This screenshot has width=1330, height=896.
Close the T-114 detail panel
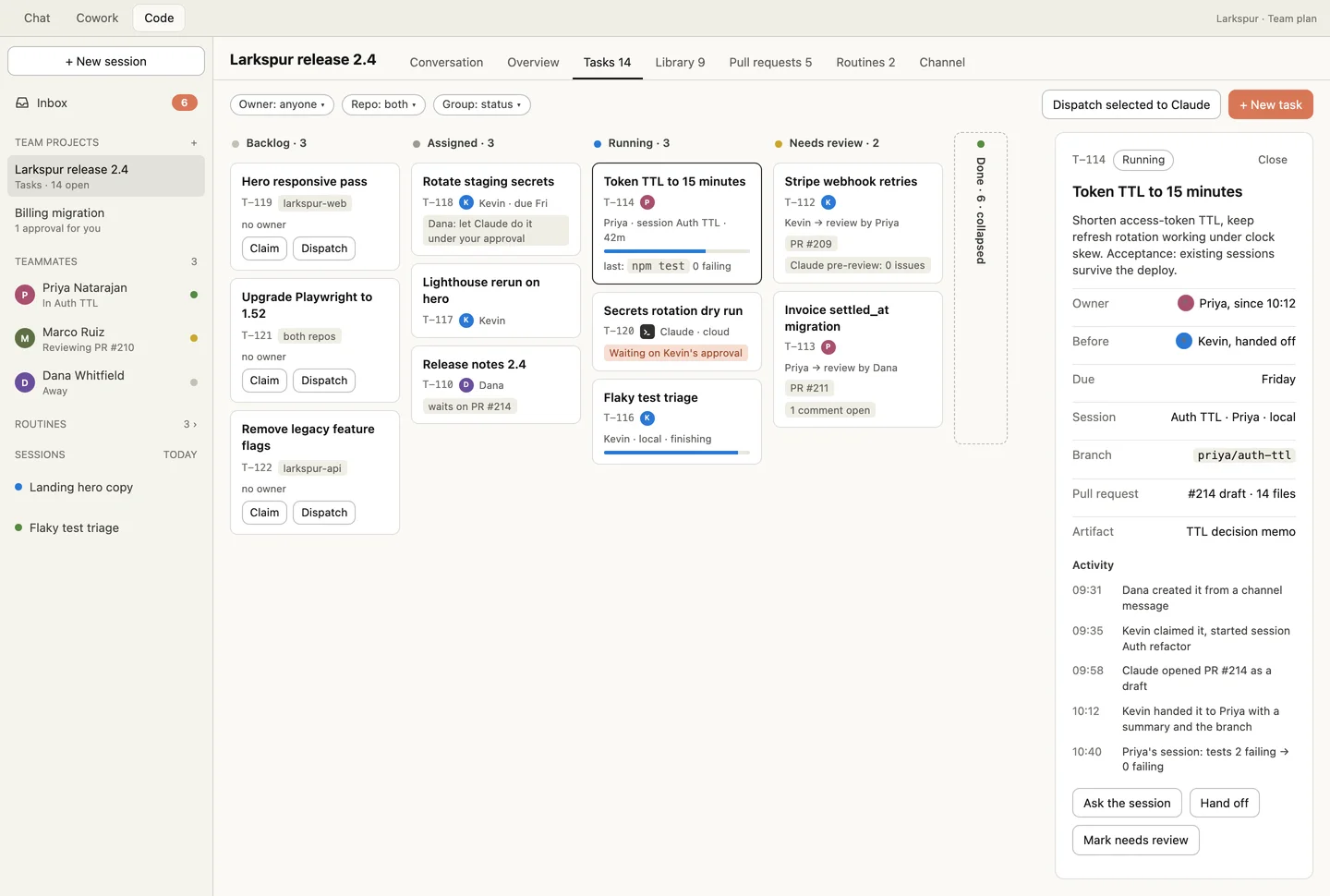point(1272,160)
